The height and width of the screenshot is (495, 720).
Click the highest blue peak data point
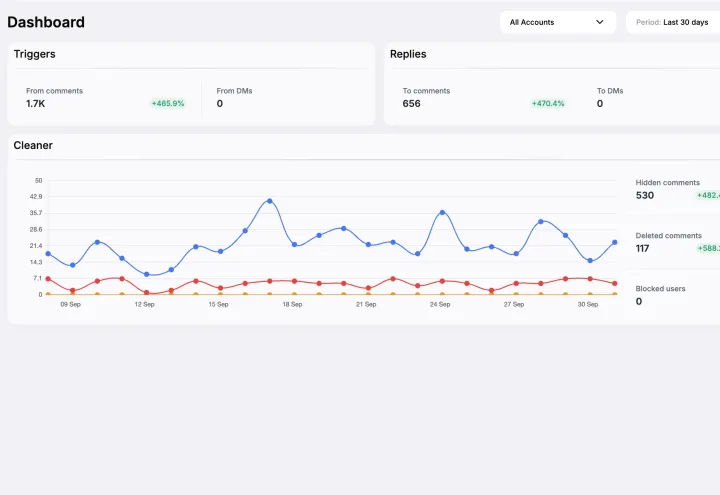(x=270, y=201)
